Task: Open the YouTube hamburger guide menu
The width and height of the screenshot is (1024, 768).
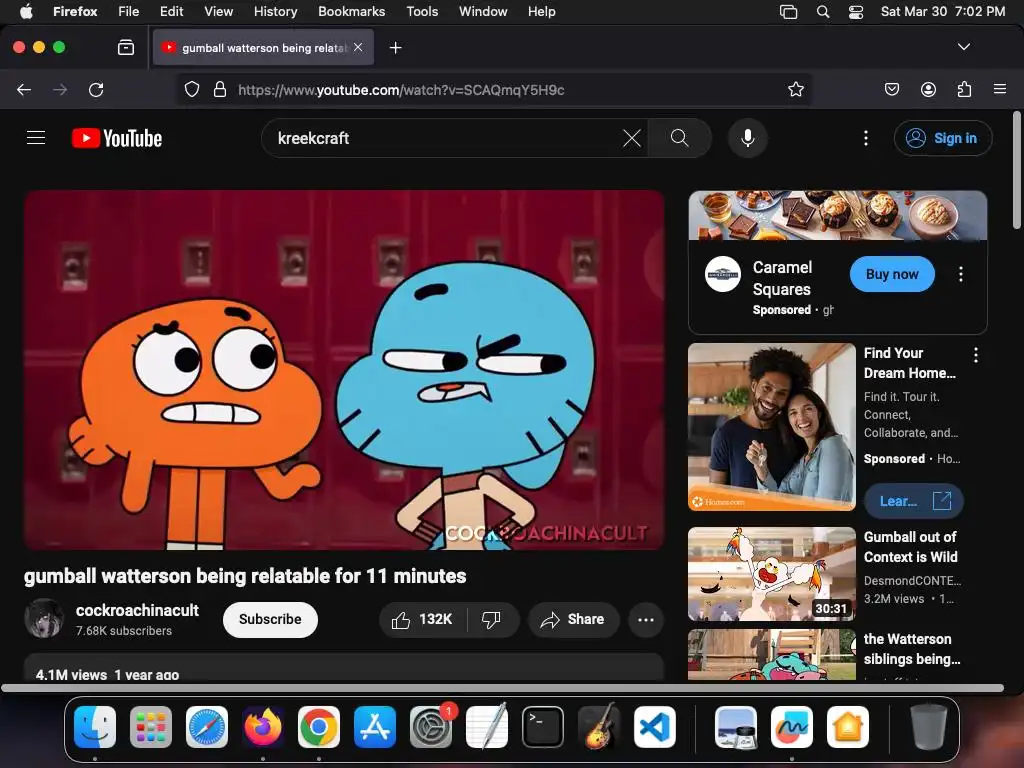Action: click(x=36, y=138)
